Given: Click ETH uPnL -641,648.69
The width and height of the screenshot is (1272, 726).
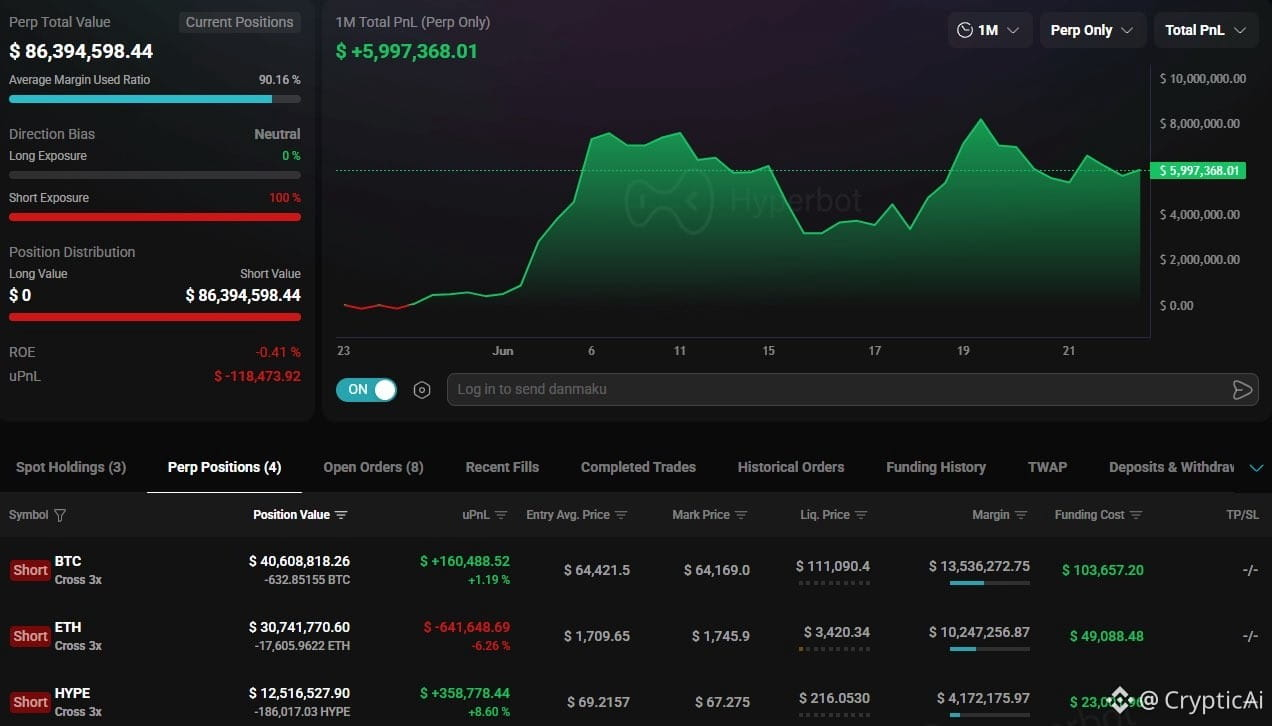Looking at the screenshot, I should pos(467,627).
